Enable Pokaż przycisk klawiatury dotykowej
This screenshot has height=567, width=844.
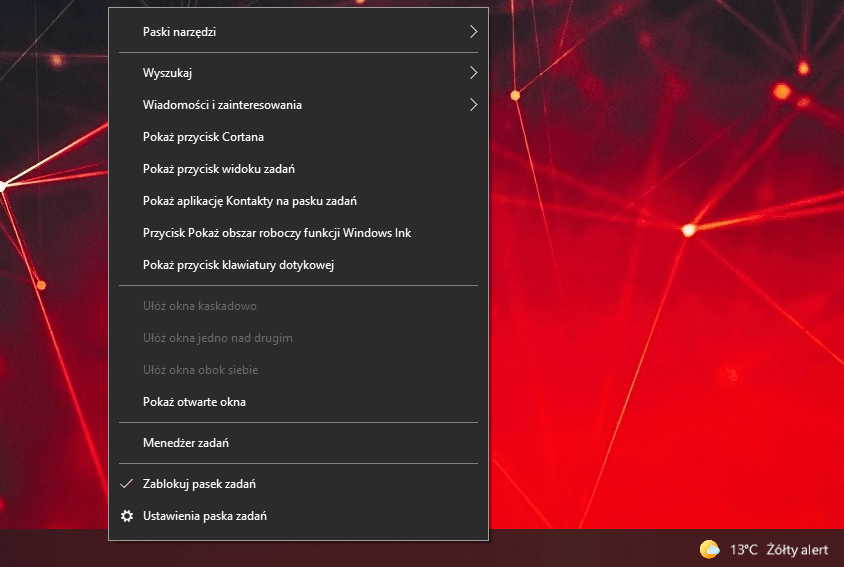[x=298, y=265]
